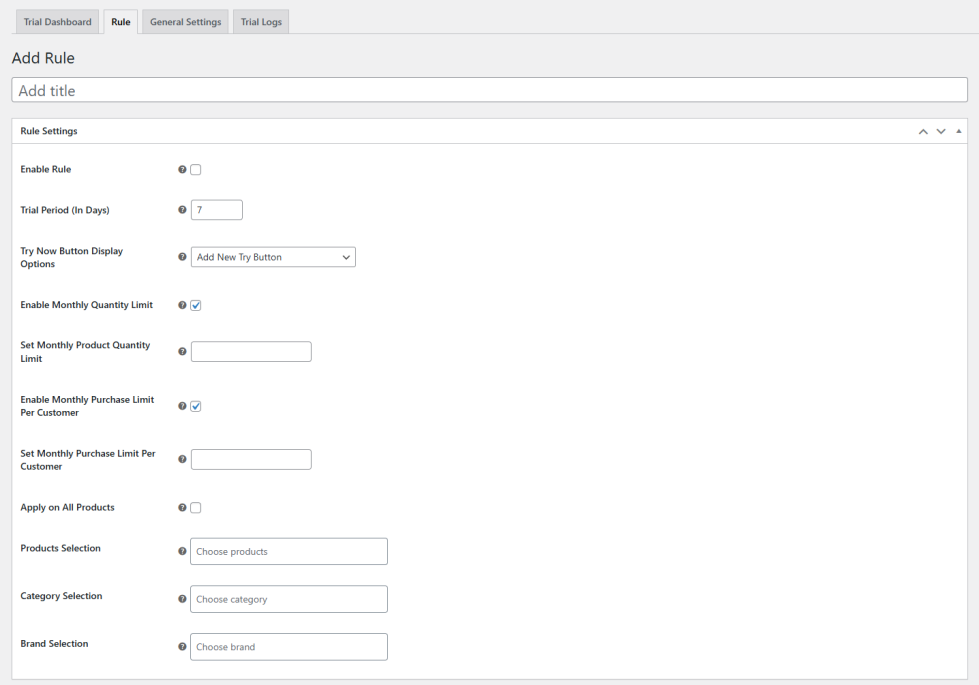Screen dimensions: 979x685
Task: Click help icon beside Apply on All Products
Action: pos(182,508)
